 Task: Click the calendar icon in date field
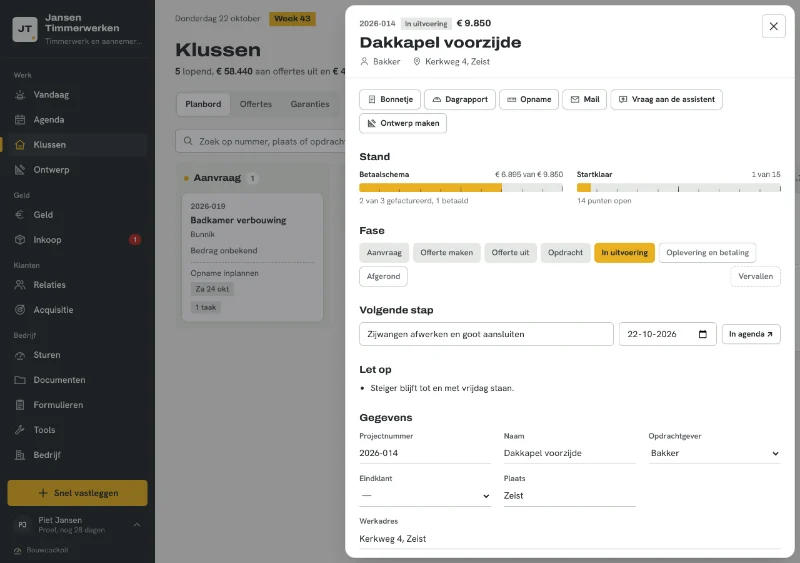pyautogui.click(x=703, y=334)
